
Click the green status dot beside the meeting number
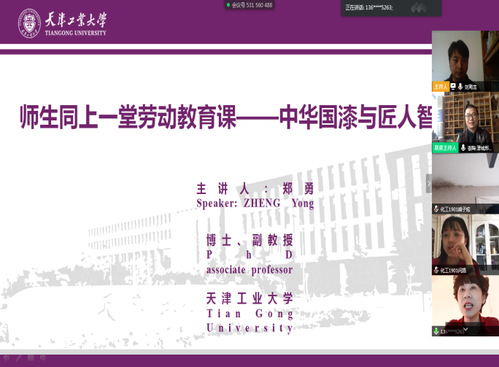pos(228,5)
